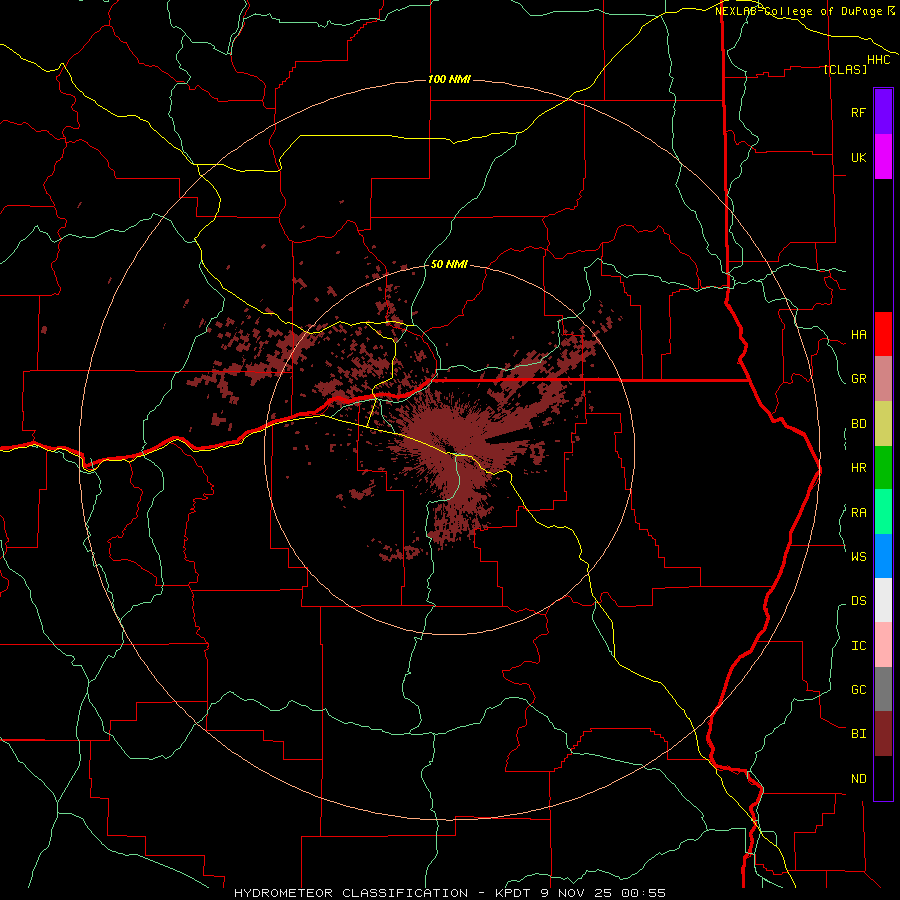This screenshot has width=900, height=900.
Task: Click the BI brown legend swatch
Action: [x=883, y=734]
